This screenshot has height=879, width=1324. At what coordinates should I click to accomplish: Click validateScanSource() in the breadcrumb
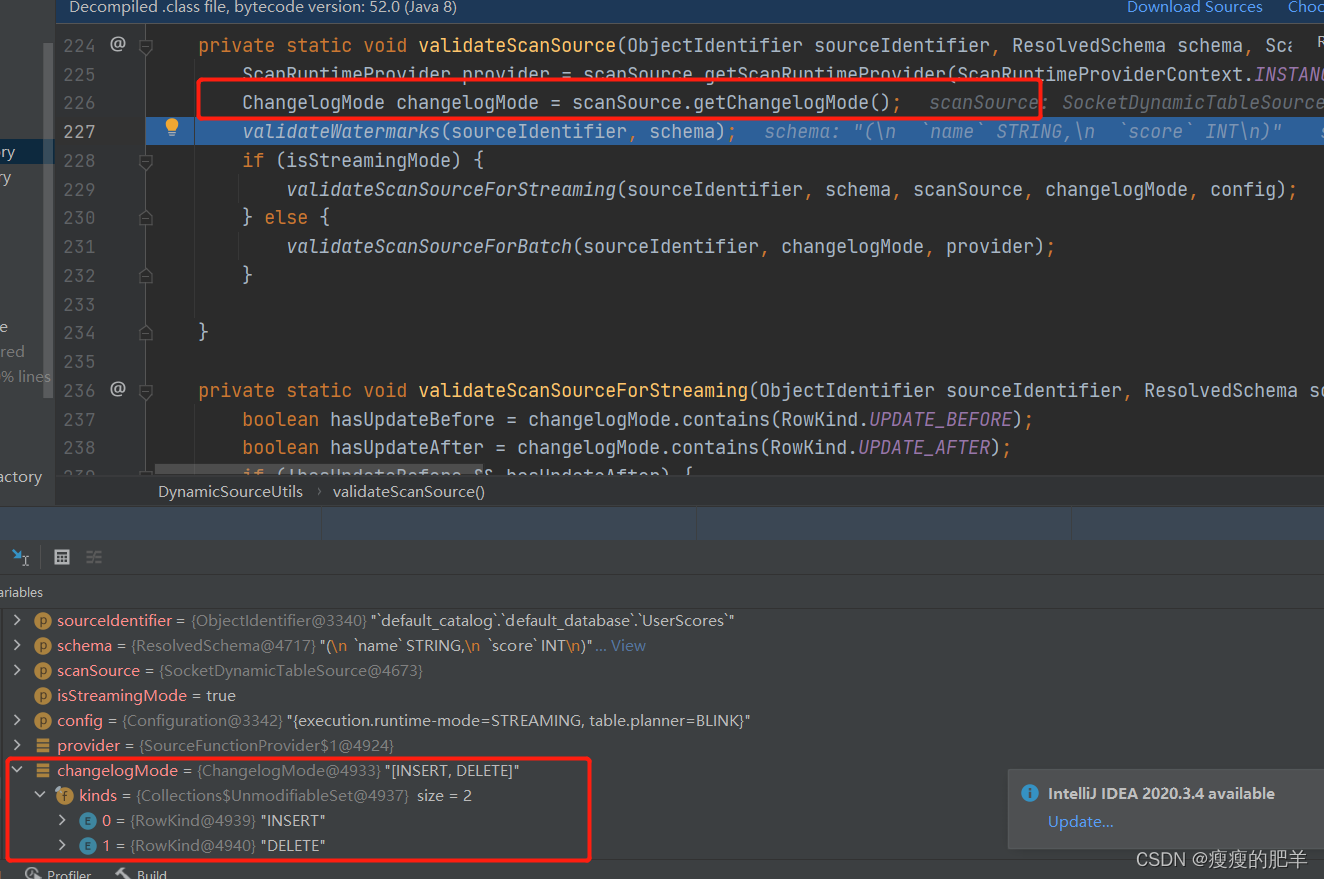(x=408, y=491)
